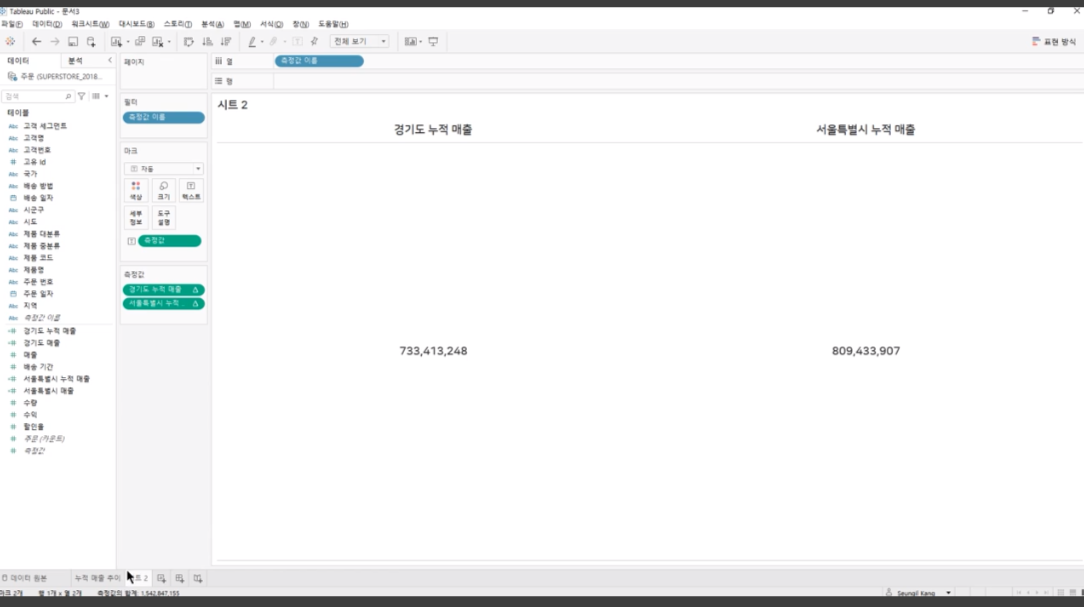Collapse the data pane with the chevron
The height and width of the screenshot is (607, 1084).
tap(110, 61)
